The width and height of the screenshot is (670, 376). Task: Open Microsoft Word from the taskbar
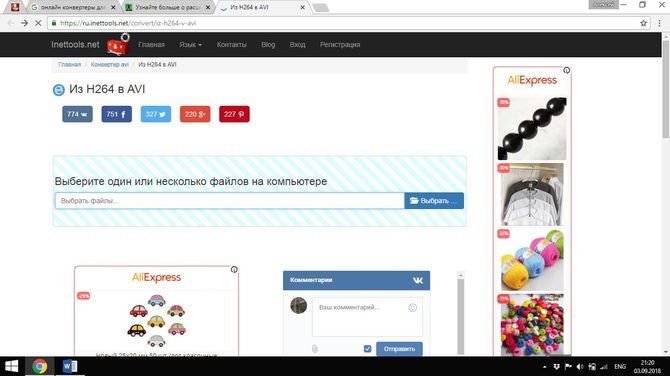[70, 366]
